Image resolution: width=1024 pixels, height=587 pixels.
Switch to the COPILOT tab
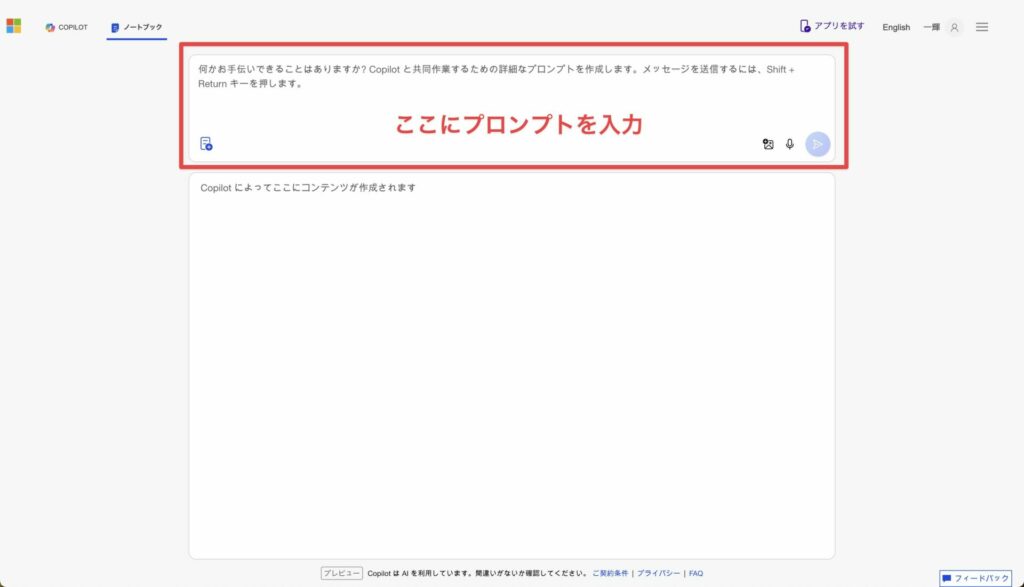(67, 27)
